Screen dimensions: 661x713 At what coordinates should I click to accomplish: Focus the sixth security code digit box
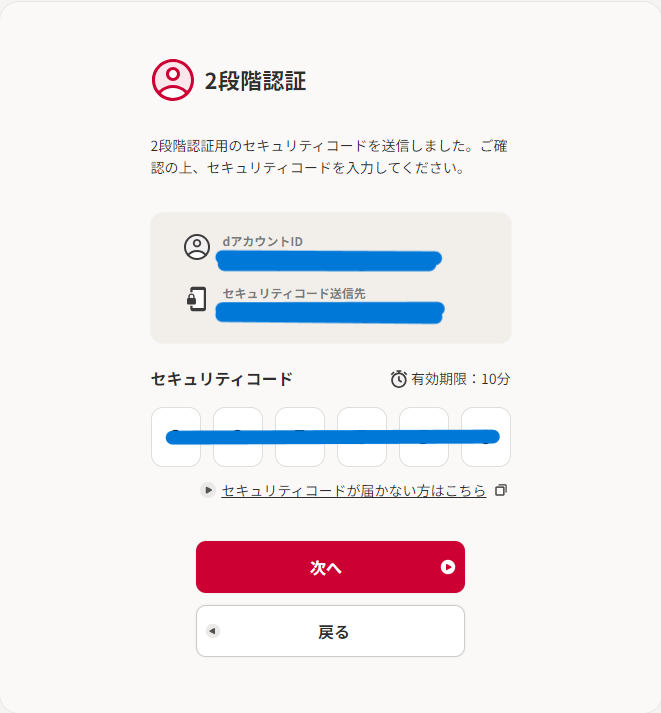pos(486,437)
